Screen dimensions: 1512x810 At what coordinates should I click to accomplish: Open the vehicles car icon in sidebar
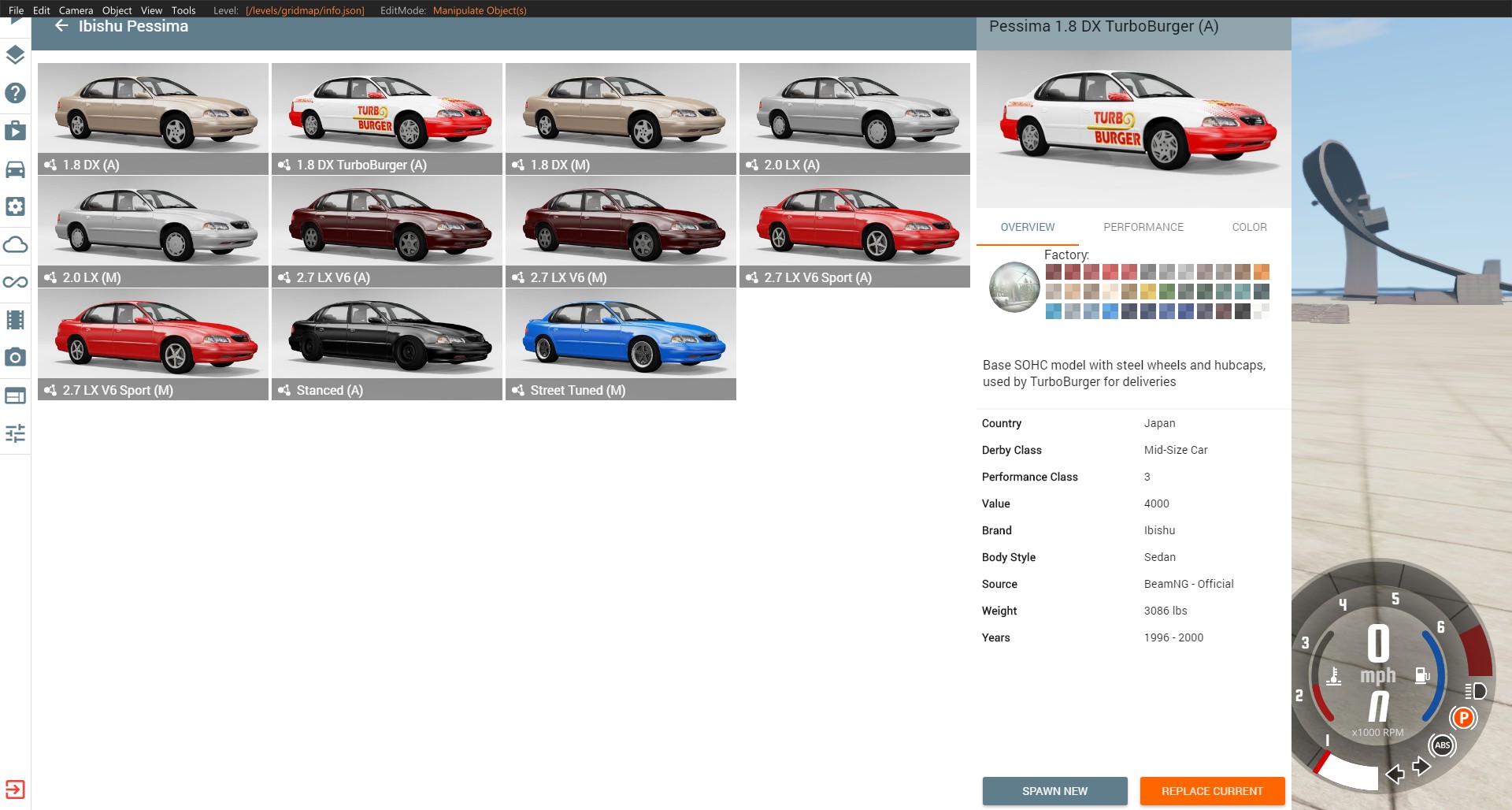pos(15,169)
